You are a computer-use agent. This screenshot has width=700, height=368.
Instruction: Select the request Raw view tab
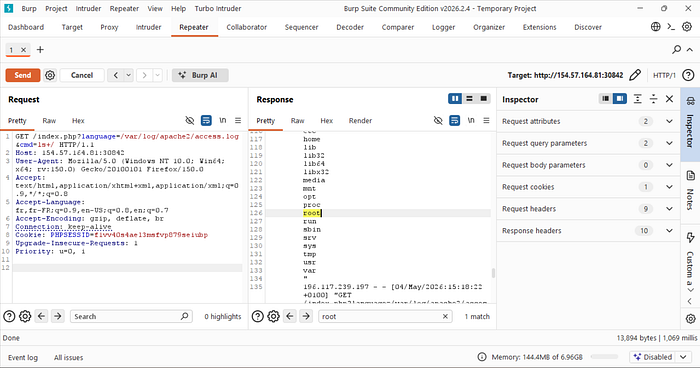click(x=49, y=121)
